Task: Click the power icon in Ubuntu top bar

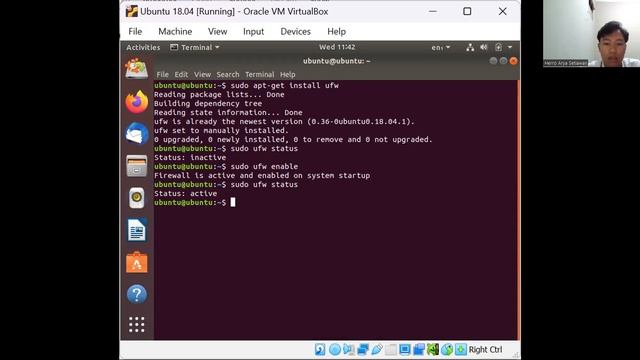Action: click(x=498, y=47)
